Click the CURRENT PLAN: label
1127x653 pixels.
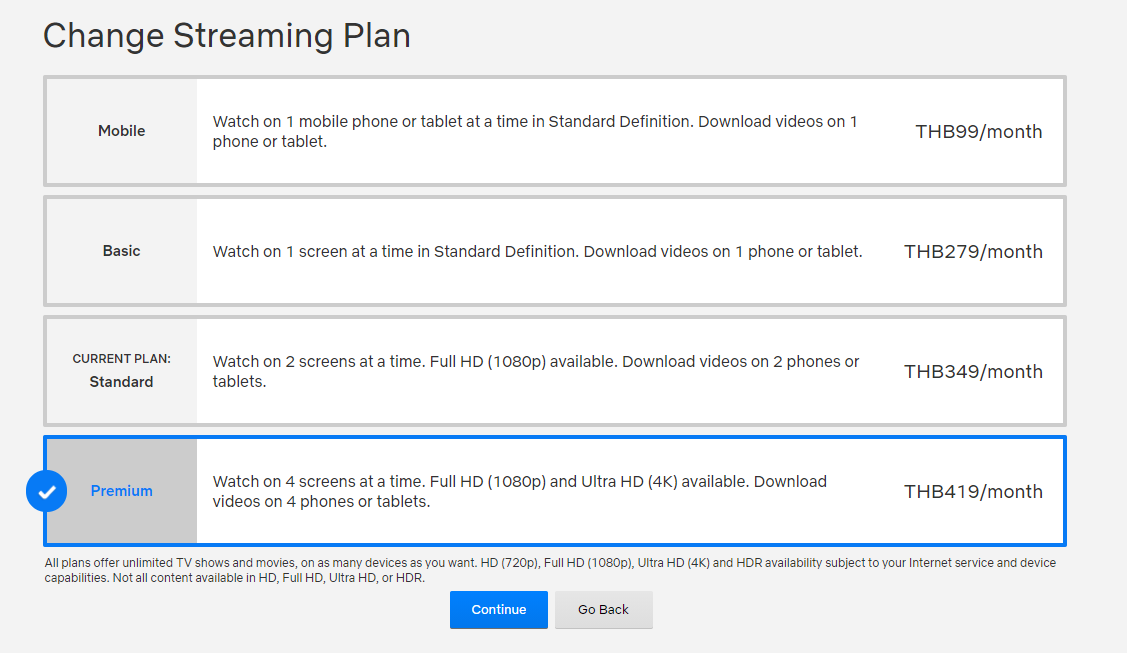(121, 359)
